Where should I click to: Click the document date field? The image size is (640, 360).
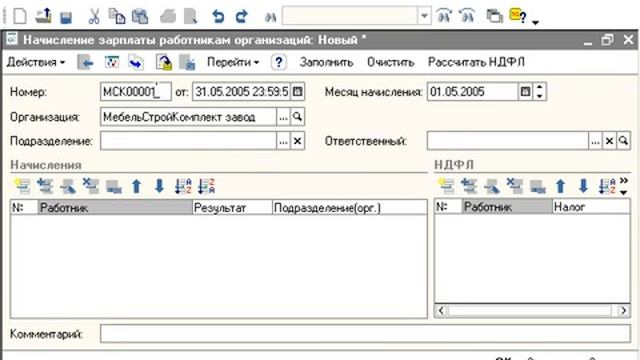(241, 91)
